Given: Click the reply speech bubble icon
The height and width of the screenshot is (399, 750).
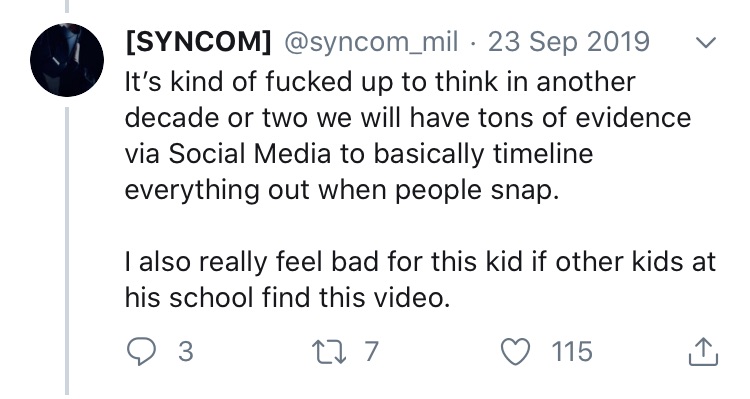Looking at the screenshot, I should point(141,352).
